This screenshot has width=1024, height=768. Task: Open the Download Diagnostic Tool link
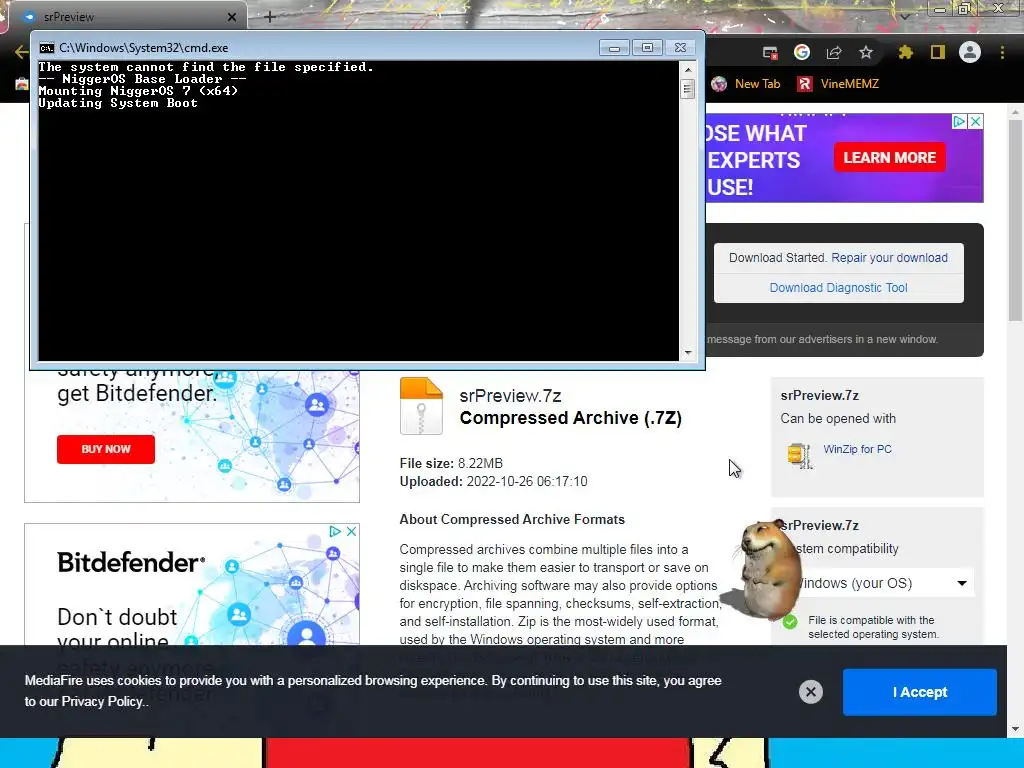[839, 287]
